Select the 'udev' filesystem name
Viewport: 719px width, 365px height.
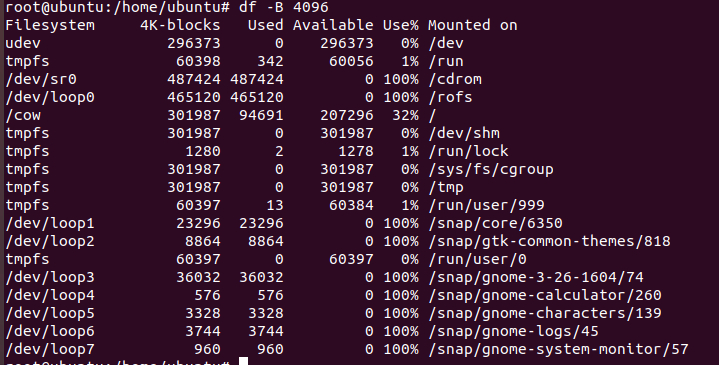[x=23, y=43]
